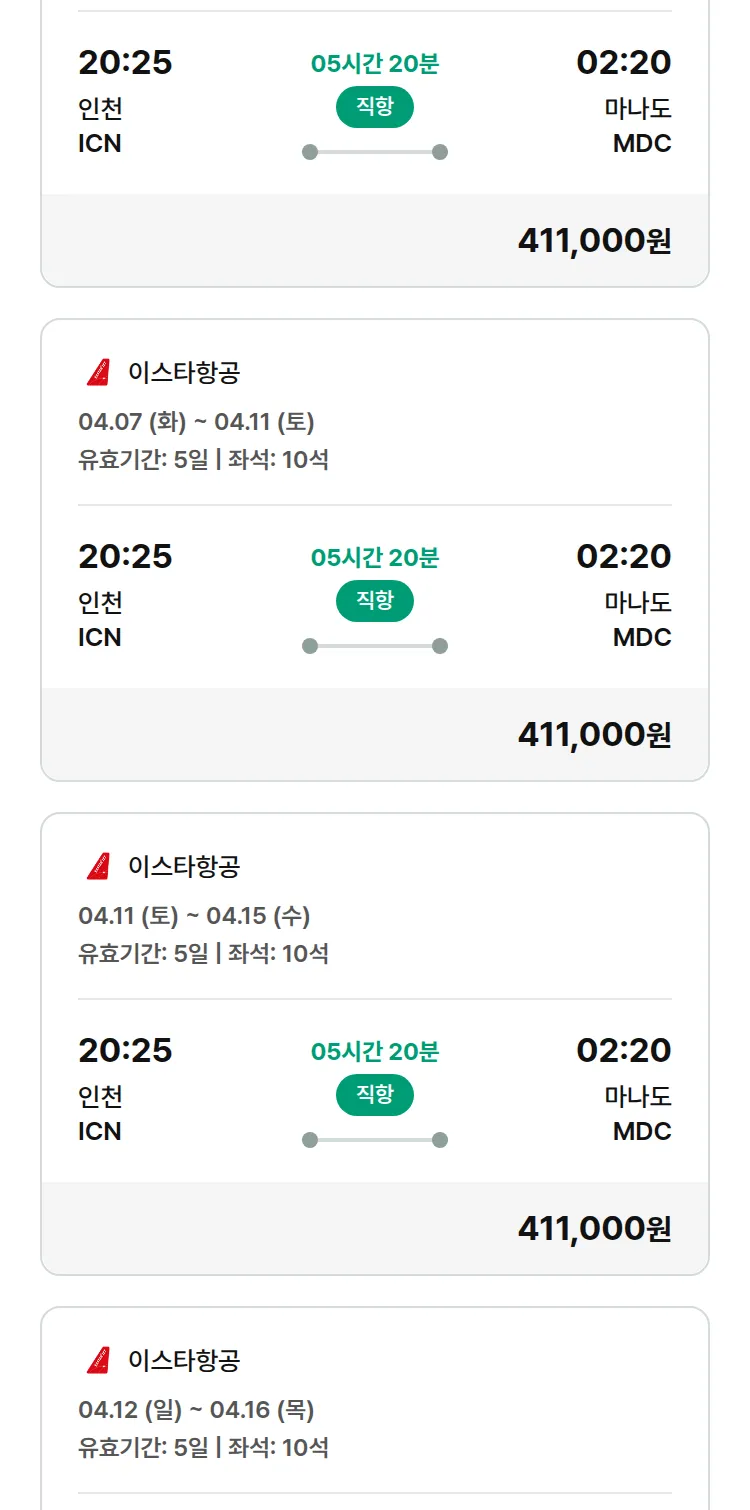Click 인천 ICN origin on 04.11–04.15 flight

[x=100, y=1114]
